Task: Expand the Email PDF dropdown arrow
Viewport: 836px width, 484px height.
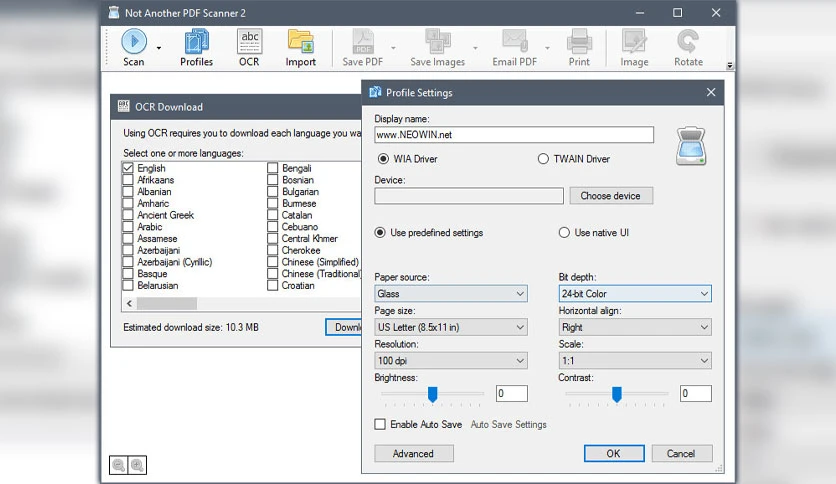Action: pos(547,48)
